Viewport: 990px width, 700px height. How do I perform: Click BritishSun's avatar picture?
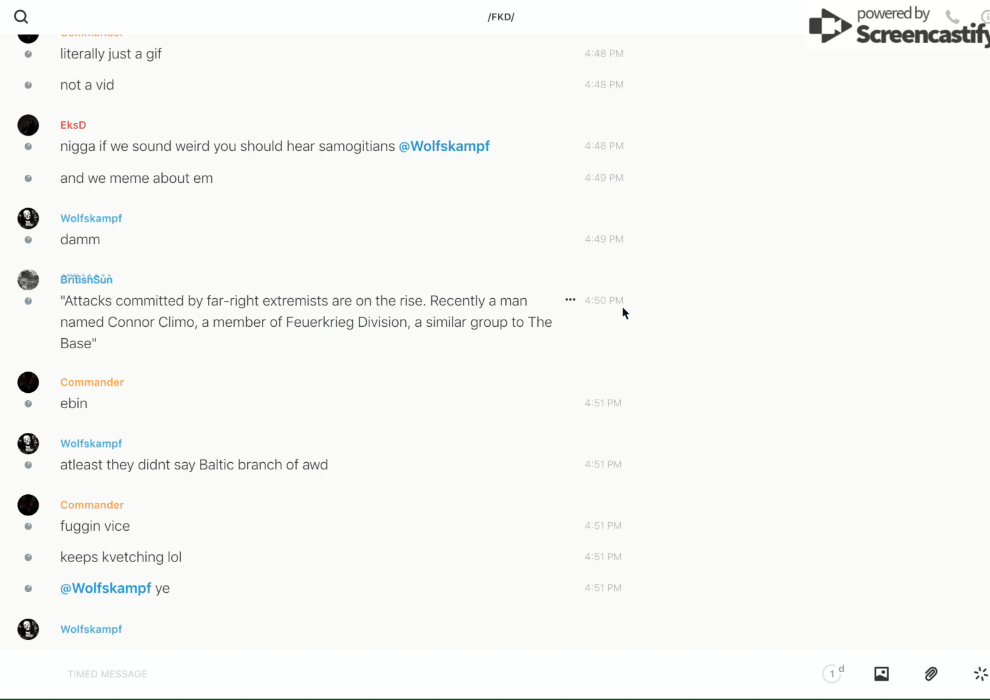28,280
